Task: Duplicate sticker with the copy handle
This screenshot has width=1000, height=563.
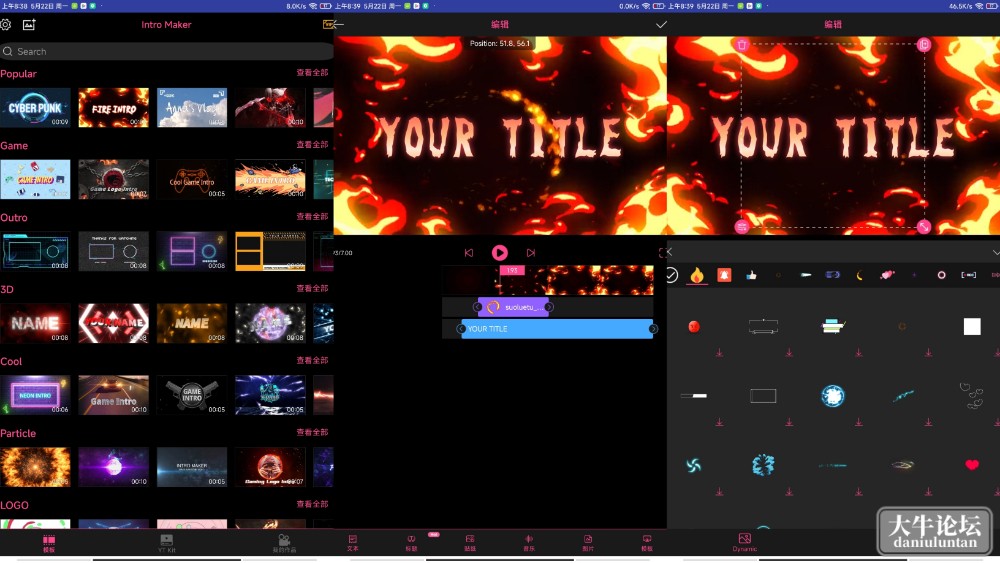Action: [x=924, y=45]
